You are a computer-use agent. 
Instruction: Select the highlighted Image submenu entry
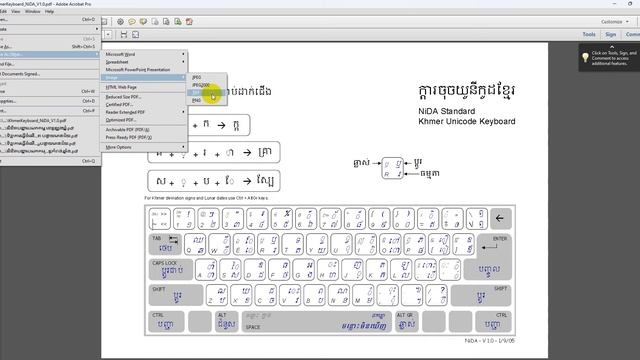click(144, 78)
